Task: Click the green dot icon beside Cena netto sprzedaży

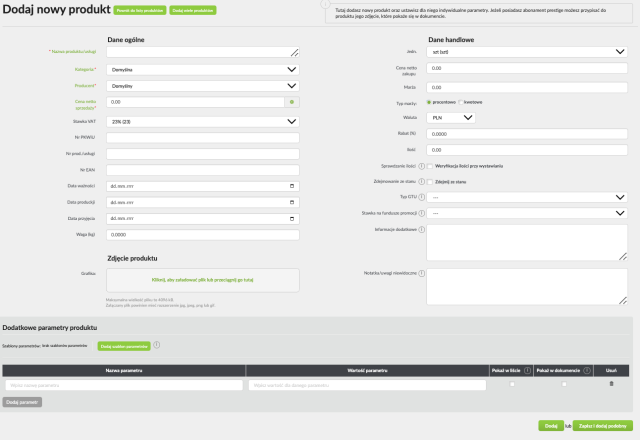Action: (x=291, y=102)
